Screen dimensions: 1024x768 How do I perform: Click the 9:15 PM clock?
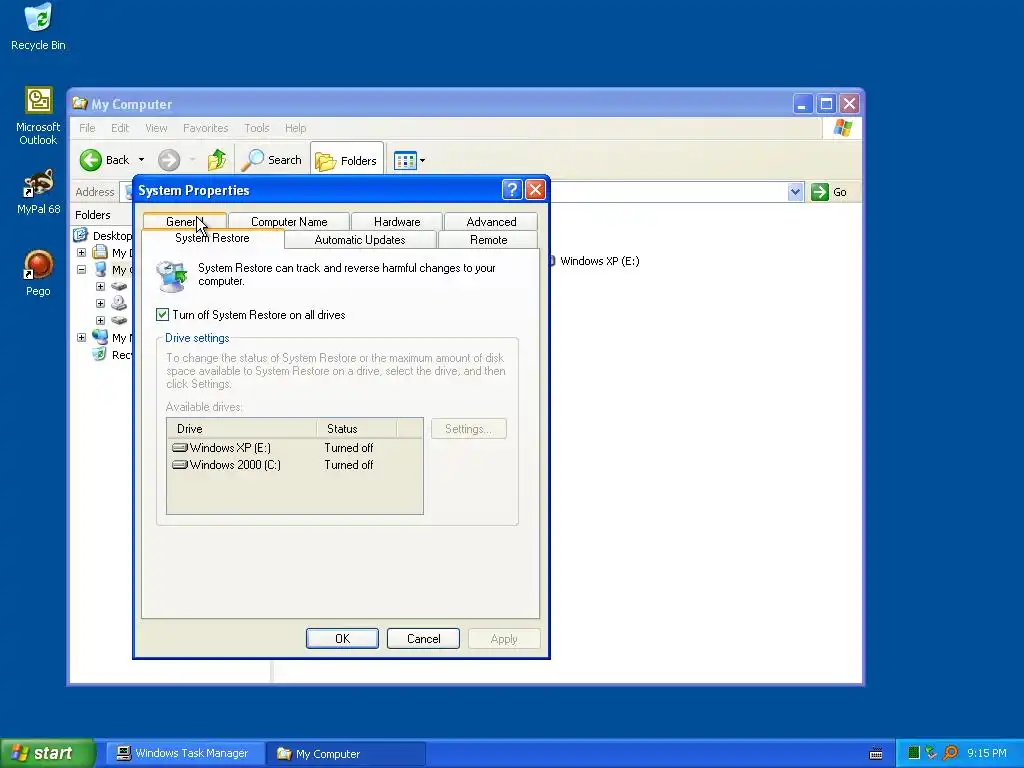(987, 754)
